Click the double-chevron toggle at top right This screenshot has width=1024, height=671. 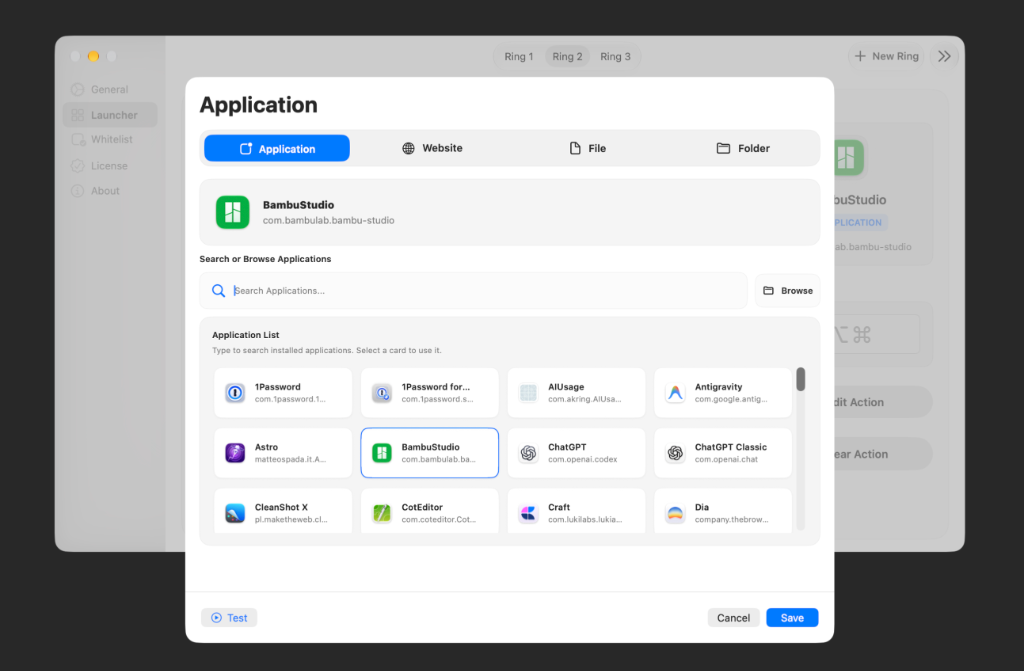944,56
